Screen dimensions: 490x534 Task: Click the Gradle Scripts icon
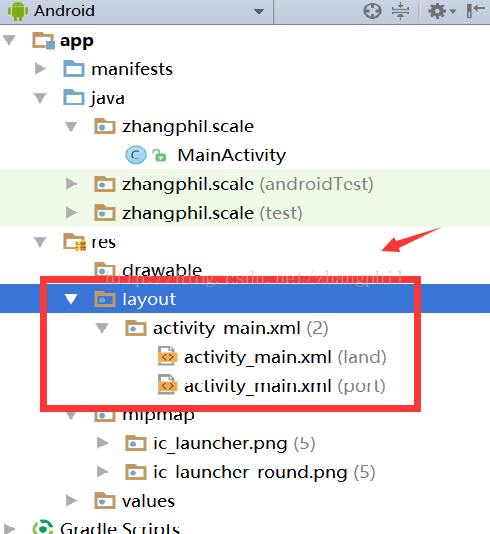click(43, 527)
